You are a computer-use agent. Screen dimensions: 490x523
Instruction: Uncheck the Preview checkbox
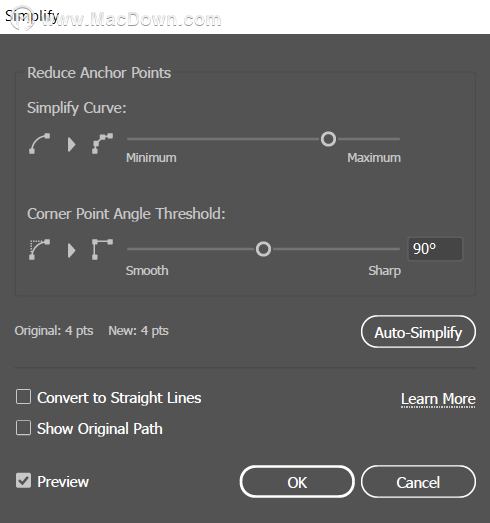23,481
